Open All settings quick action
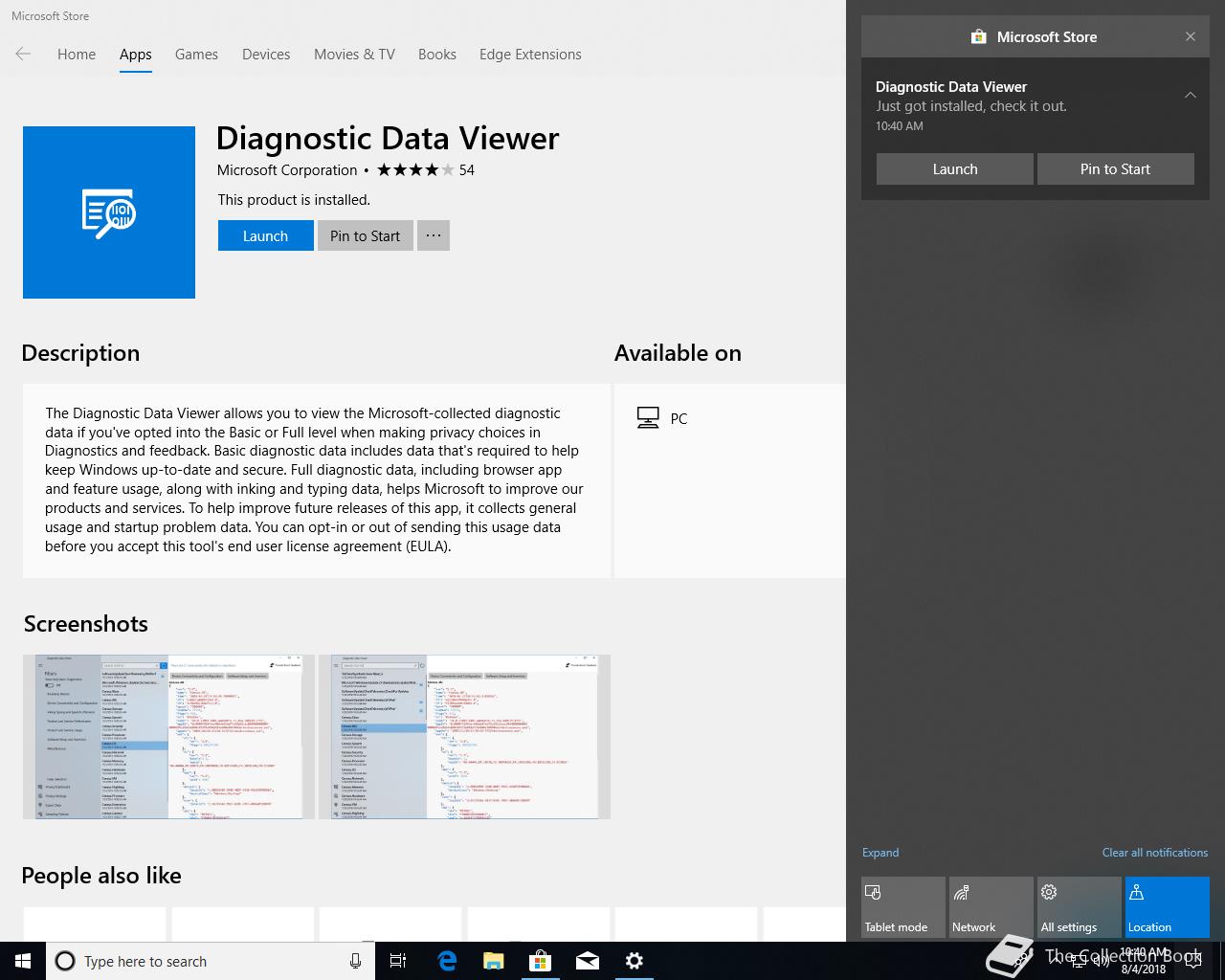 [x=1080, y=907]
